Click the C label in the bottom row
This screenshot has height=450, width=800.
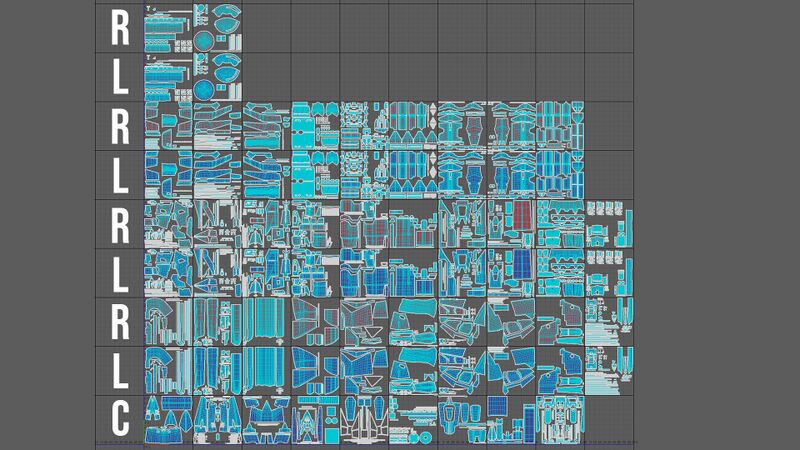(x=119, y=418)
